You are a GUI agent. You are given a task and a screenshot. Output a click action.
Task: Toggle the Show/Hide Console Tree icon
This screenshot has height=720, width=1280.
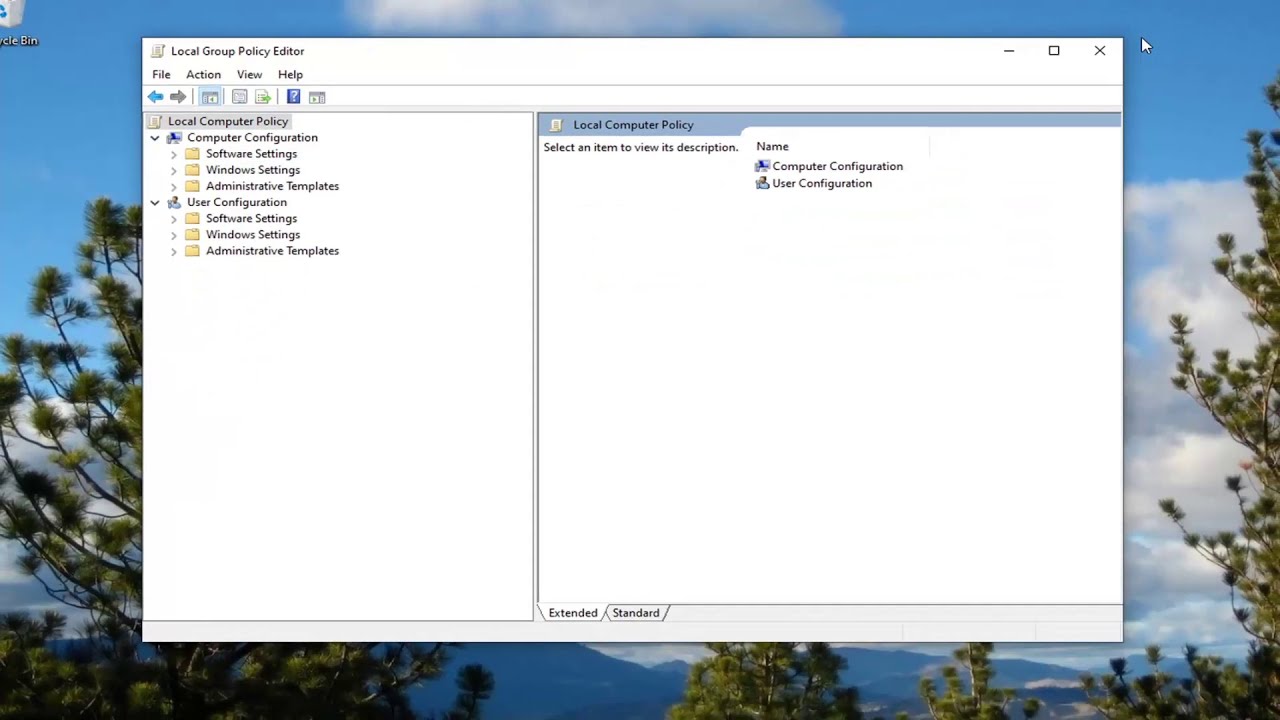[x=210, y=97]
